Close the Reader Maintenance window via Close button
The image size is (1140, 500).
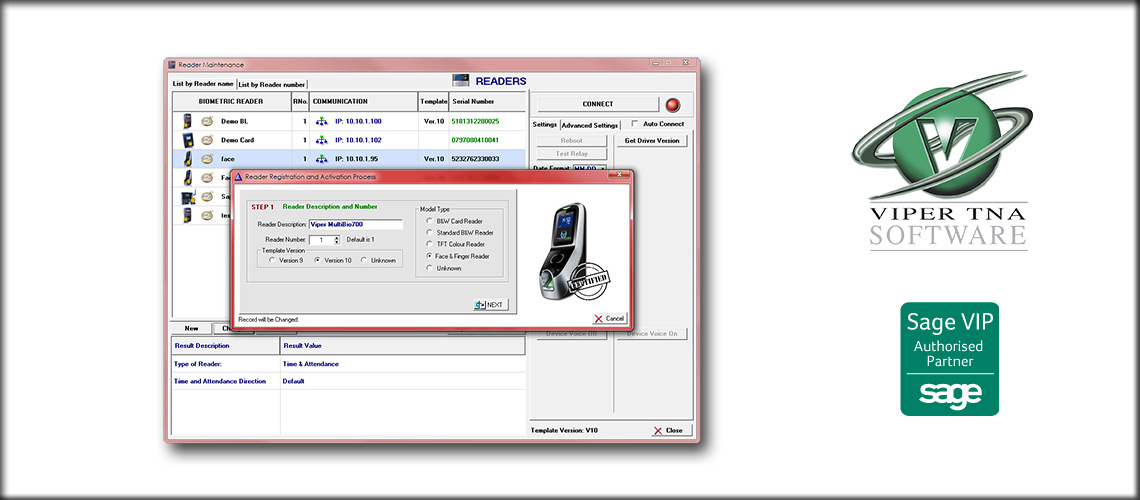click(x=671, y=431)
